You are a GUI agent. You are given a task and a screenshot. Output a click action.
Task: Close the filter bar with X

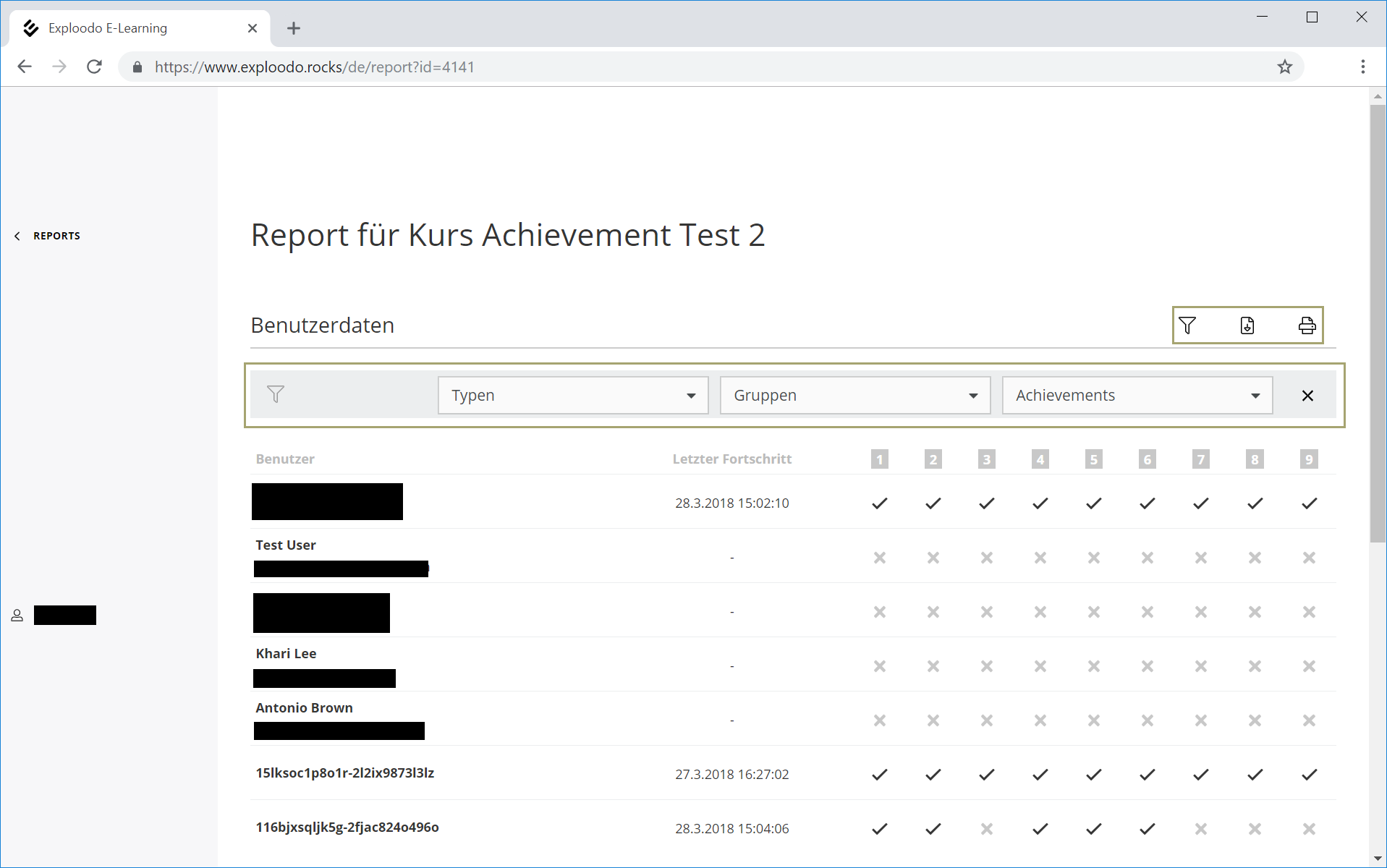(x=1307, y=396)
